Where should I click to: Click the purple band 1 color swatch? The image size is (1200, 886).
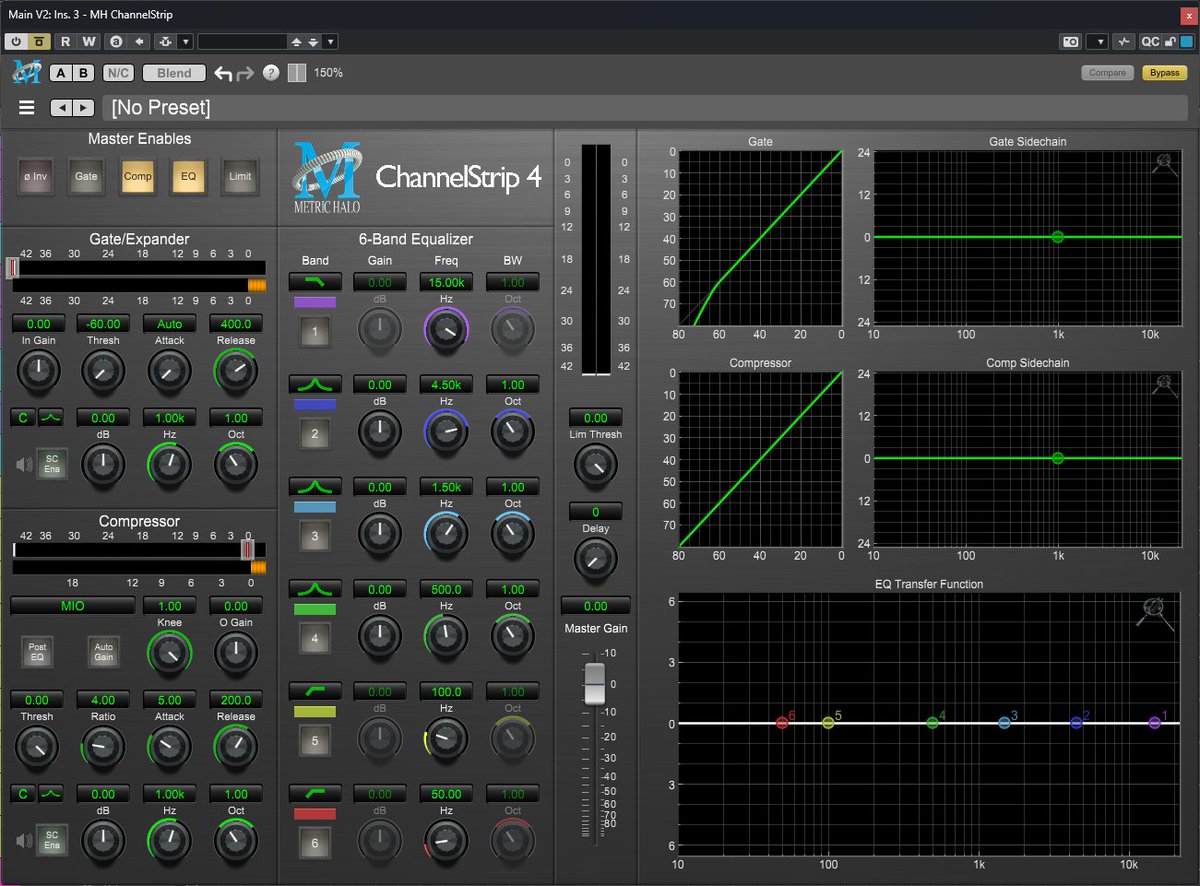(x=315, y=302)
